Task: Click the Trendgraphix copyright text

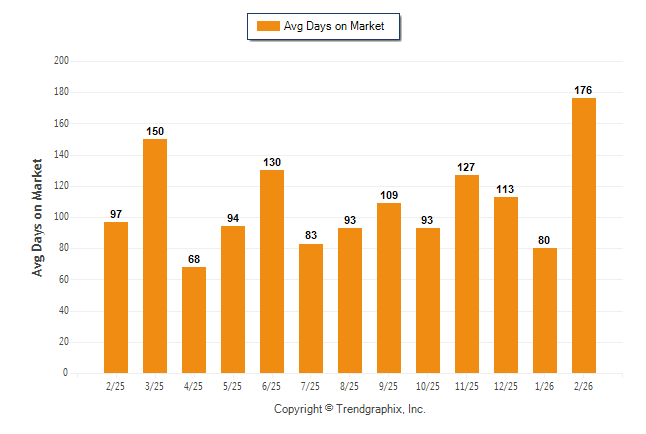Action: 349,409
